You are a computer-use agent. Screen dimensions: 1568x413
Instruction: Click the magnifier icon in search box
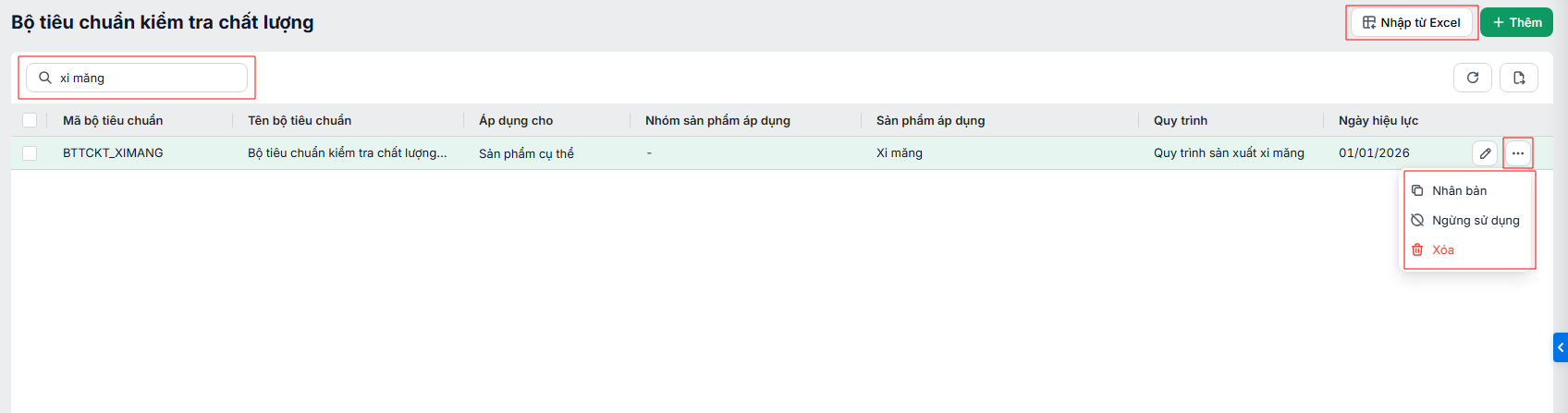[x=44, y=78]
